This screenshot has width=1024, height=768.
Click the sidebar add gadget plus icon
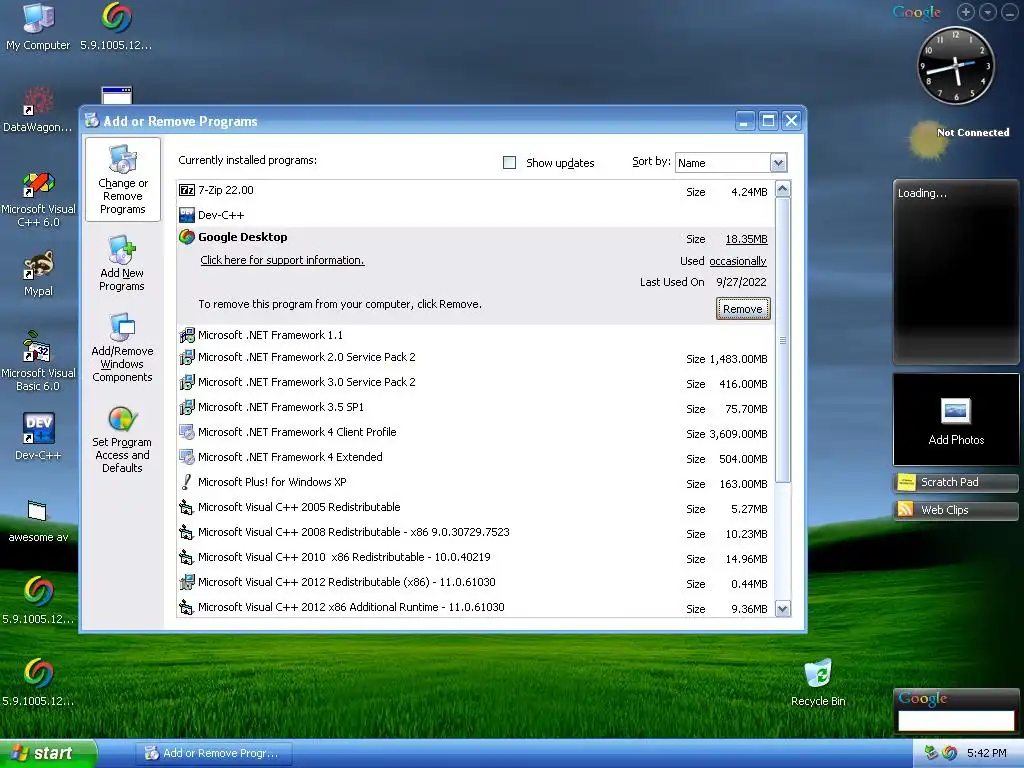(x=965, y=12)
